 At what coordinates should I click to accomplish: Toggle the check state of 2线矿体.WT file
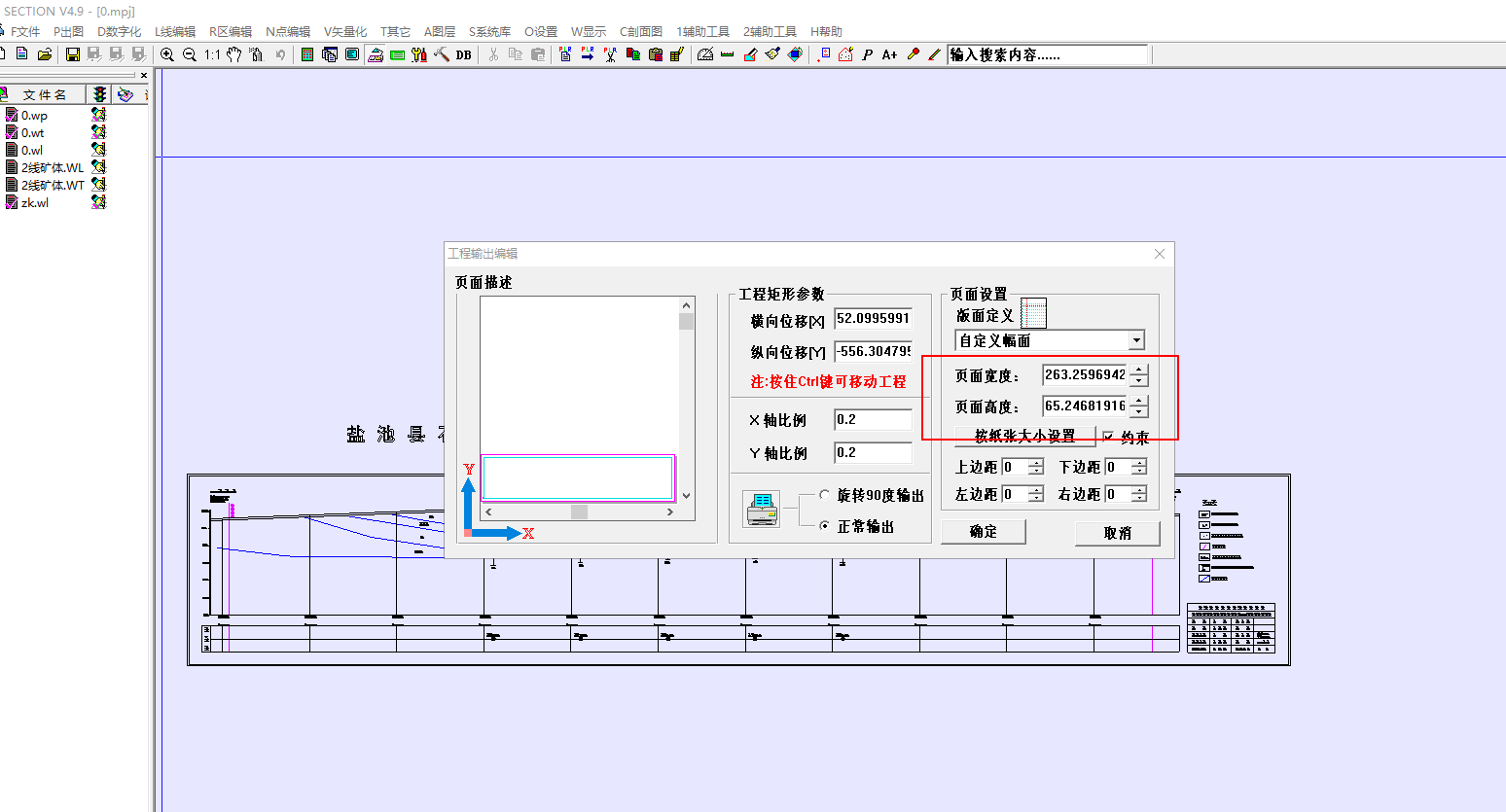(x=12, y=185)
